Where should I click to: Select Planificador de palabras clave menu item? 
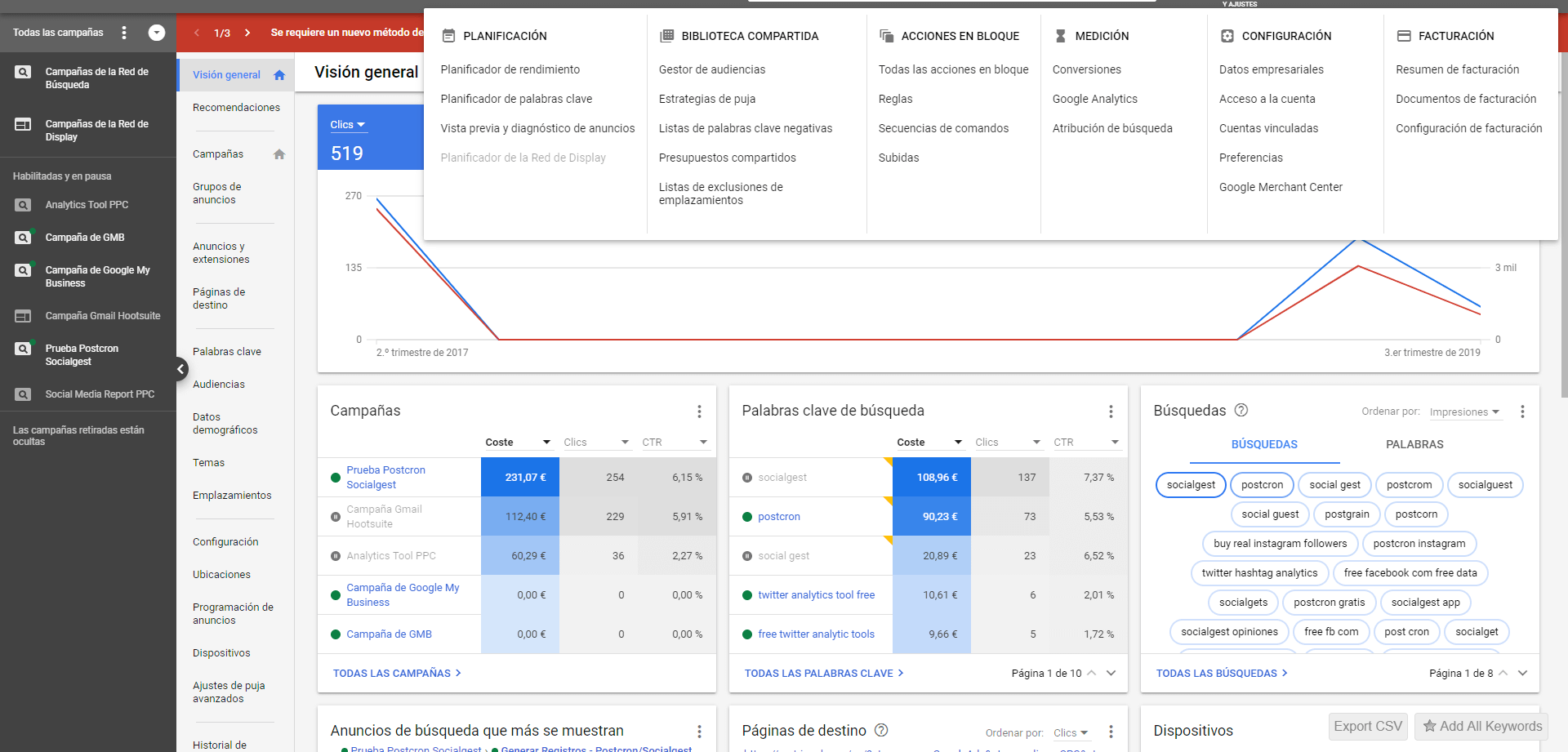(516, 99)
